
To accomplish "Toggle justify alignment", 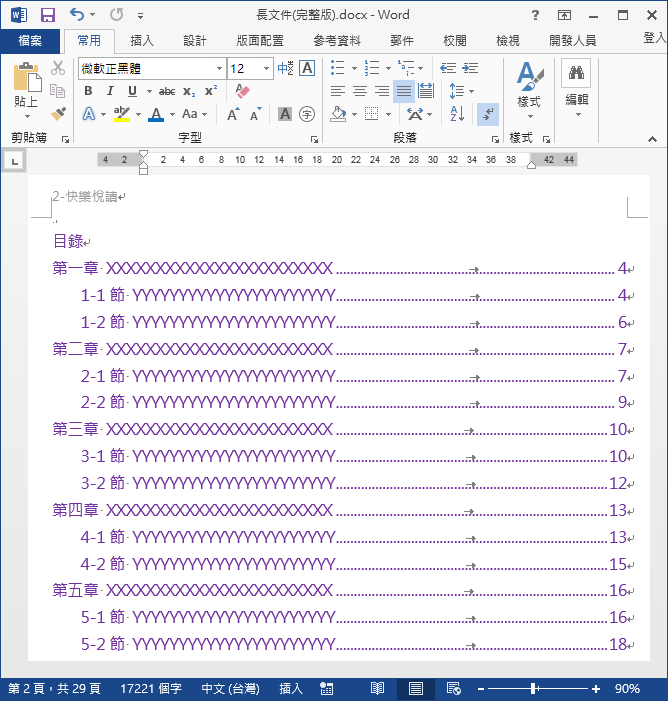I will coord(404,91).
